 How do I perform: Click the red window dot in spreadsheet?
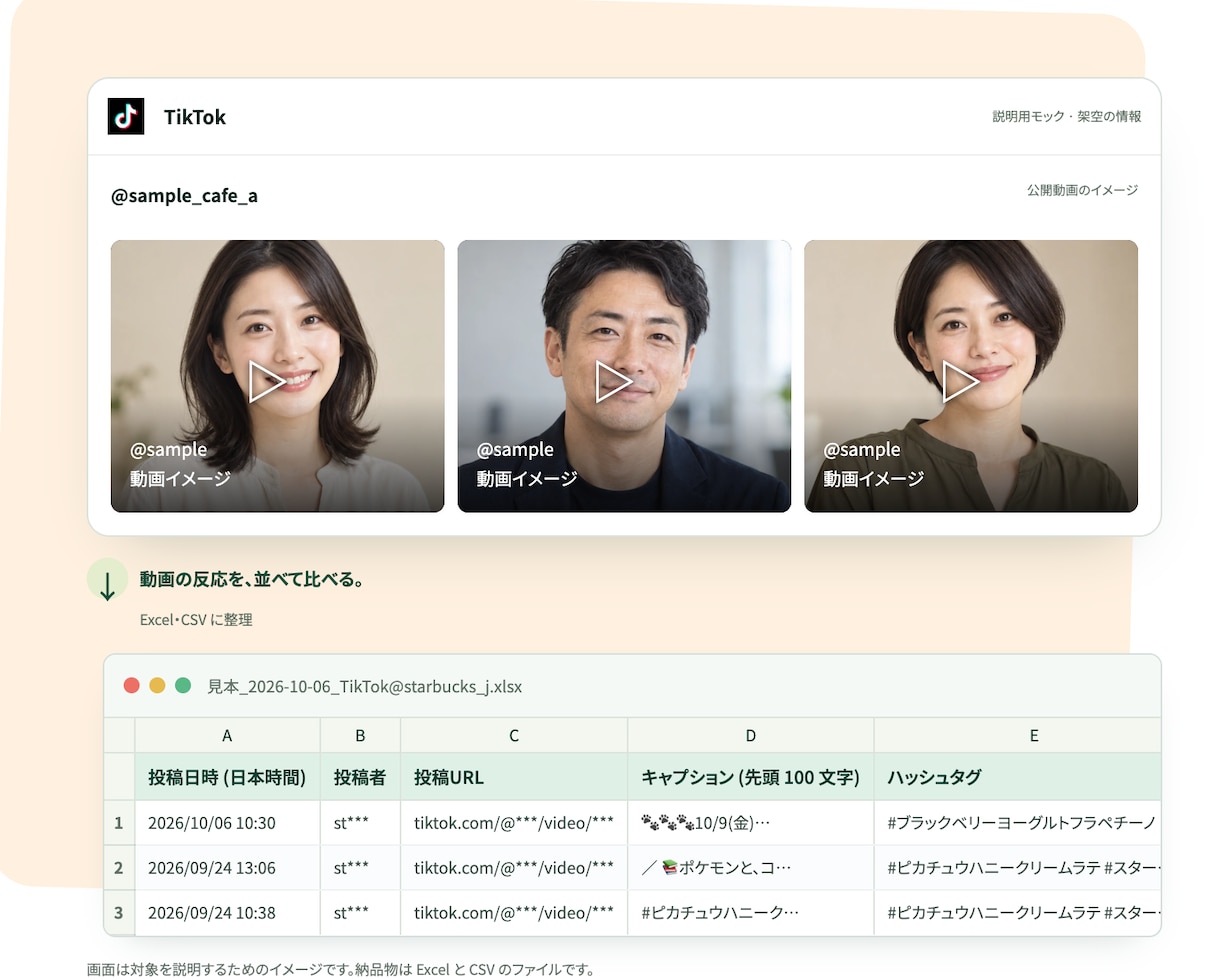131,685
